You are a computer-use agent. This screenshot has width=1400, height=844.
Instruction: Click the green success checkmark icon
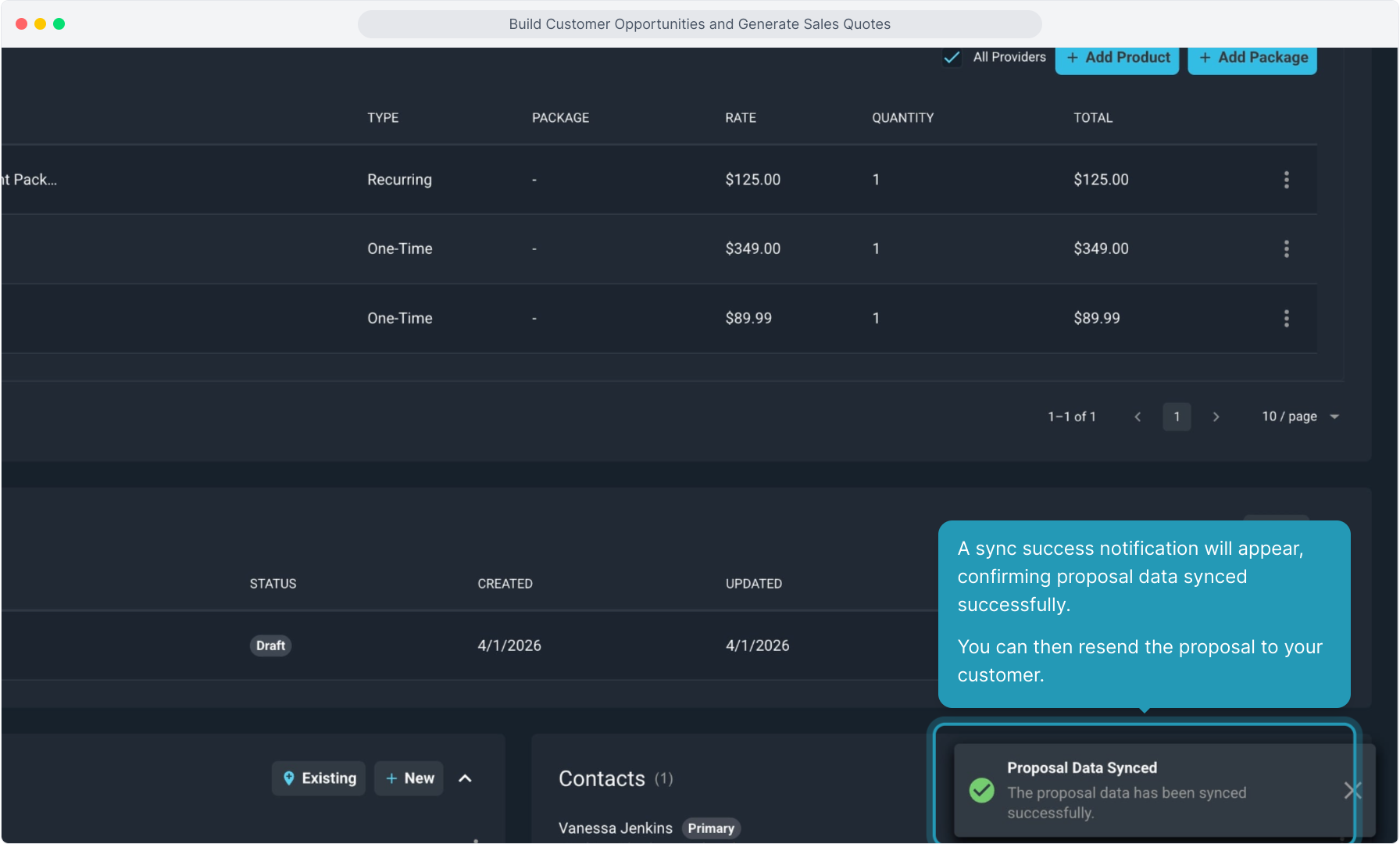point(982,791)
